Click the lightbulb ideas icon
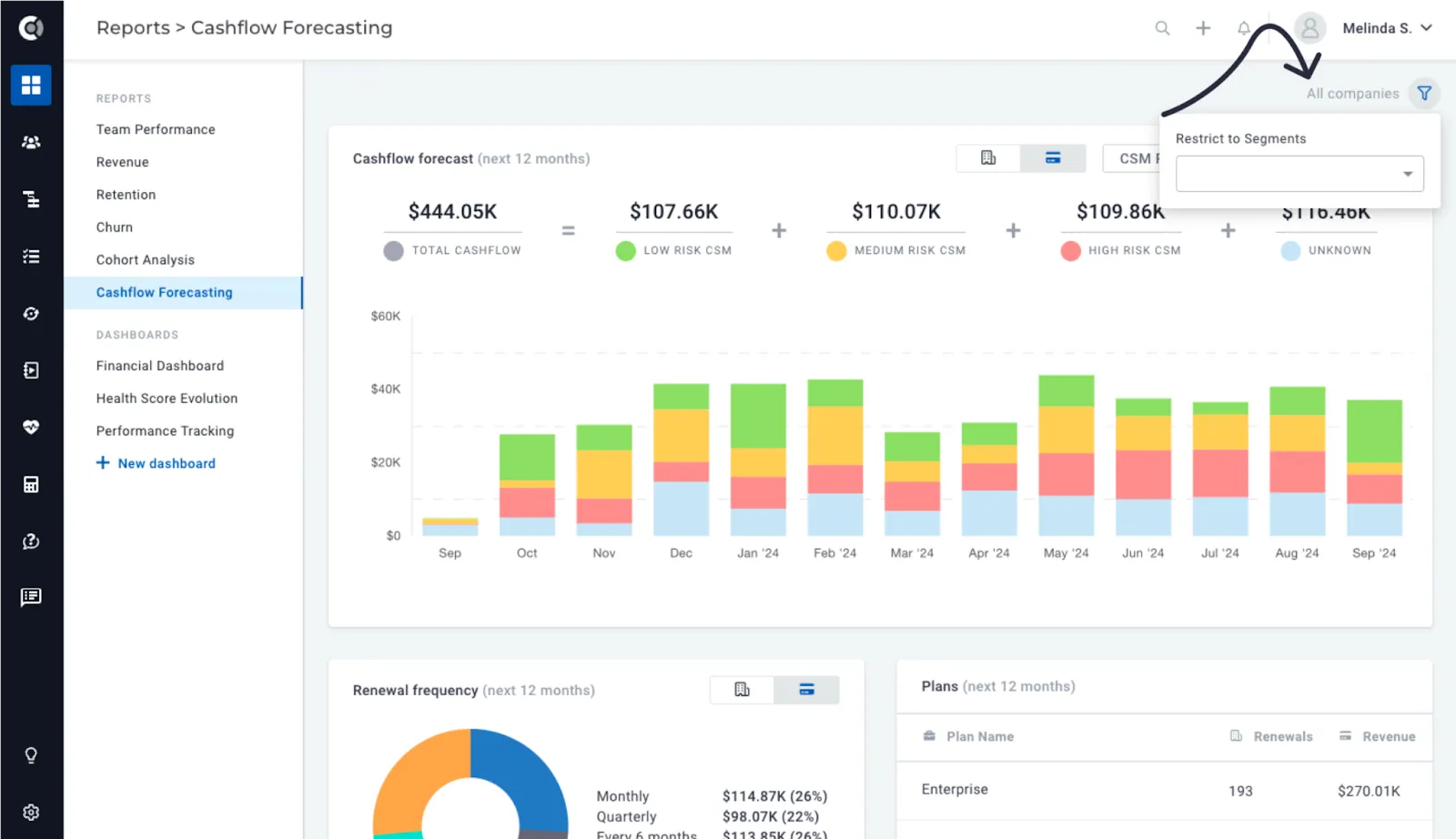The height and width of the screenshot is (839, 1456). [x=31, y=755]
